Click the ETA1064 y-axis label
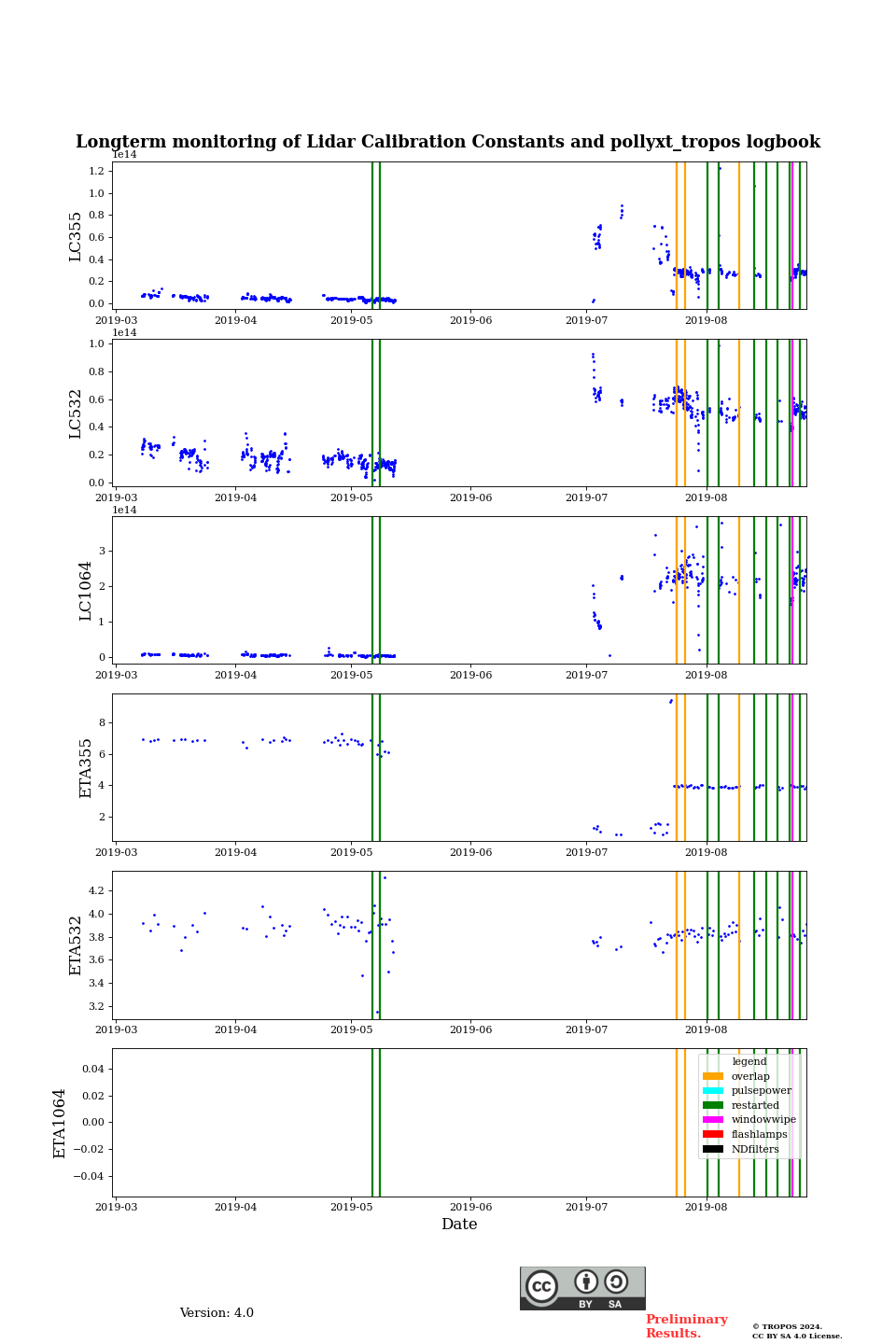The height and width of the screenshot is (1344, 896). point(60,1123)
